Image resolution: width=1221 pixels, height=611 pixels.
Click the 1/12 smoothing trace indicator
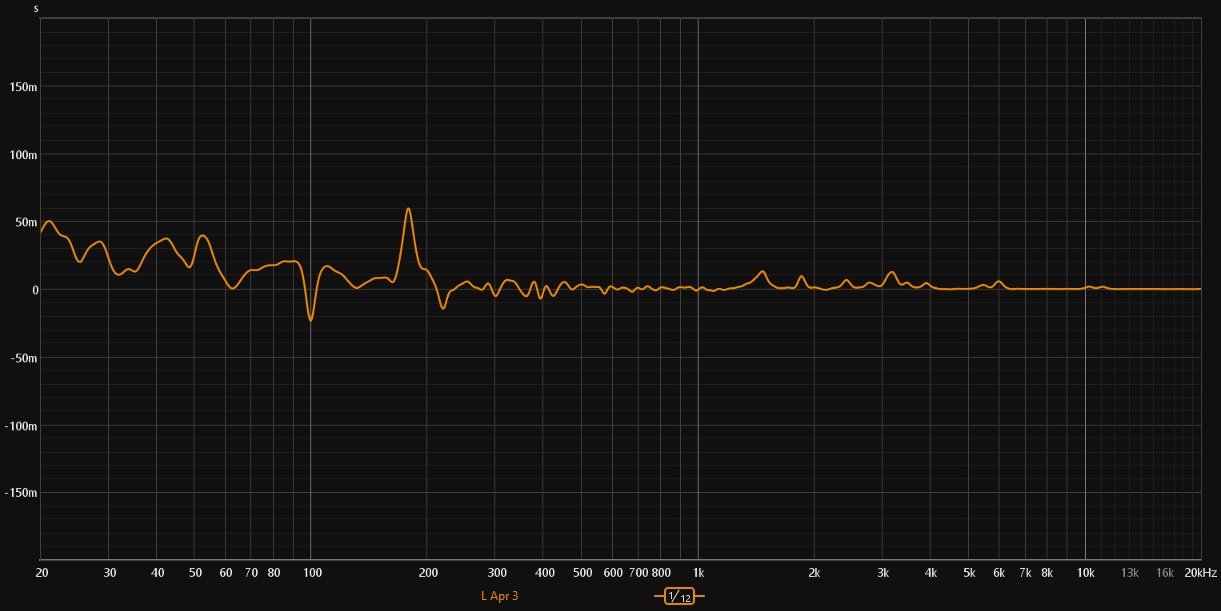(680, 596)
